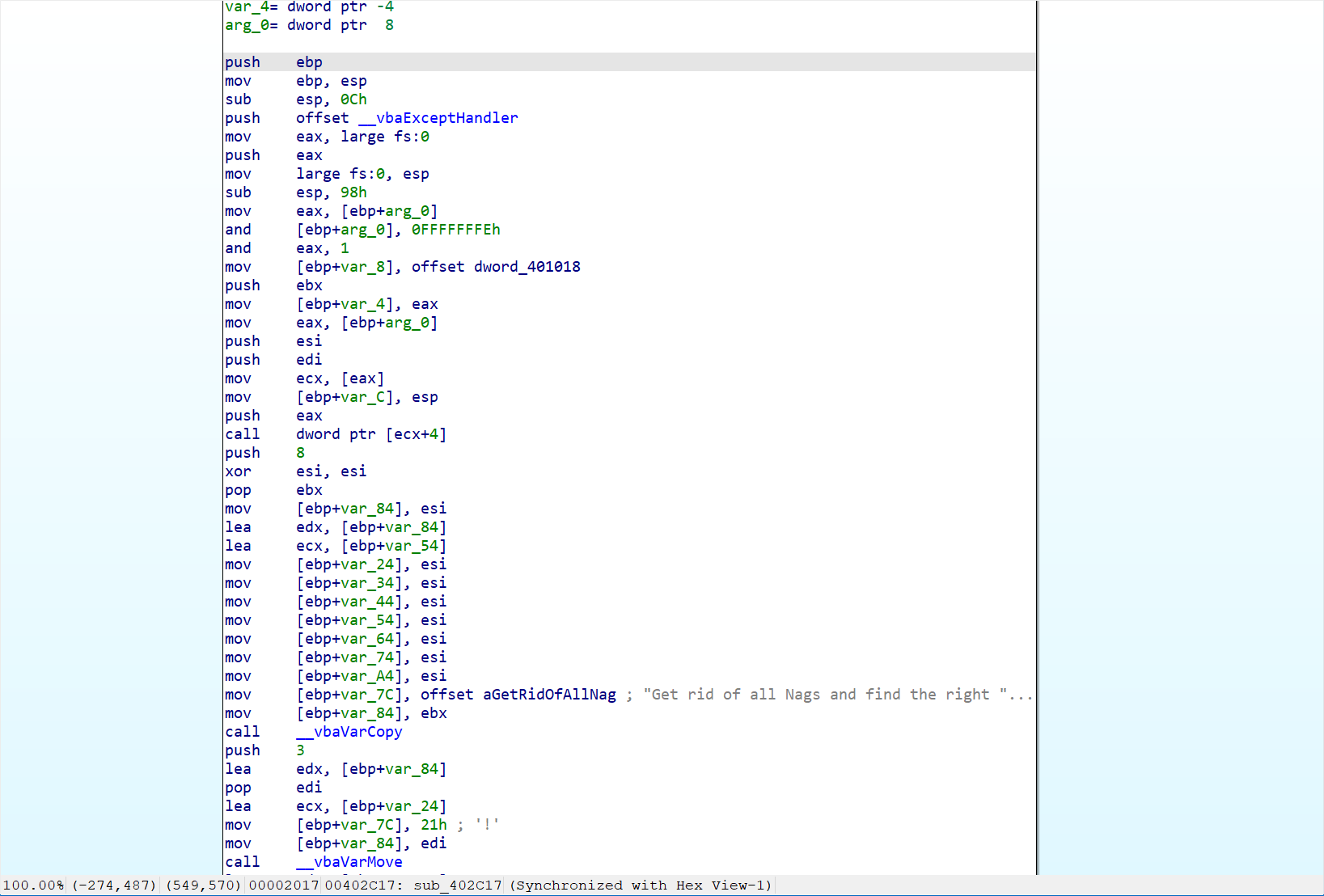Image resolution: width=1324 pixels, height=896 pixels.
Task: Click the 0FFFFFFFEh immediate value
Action: click(455, 230)
